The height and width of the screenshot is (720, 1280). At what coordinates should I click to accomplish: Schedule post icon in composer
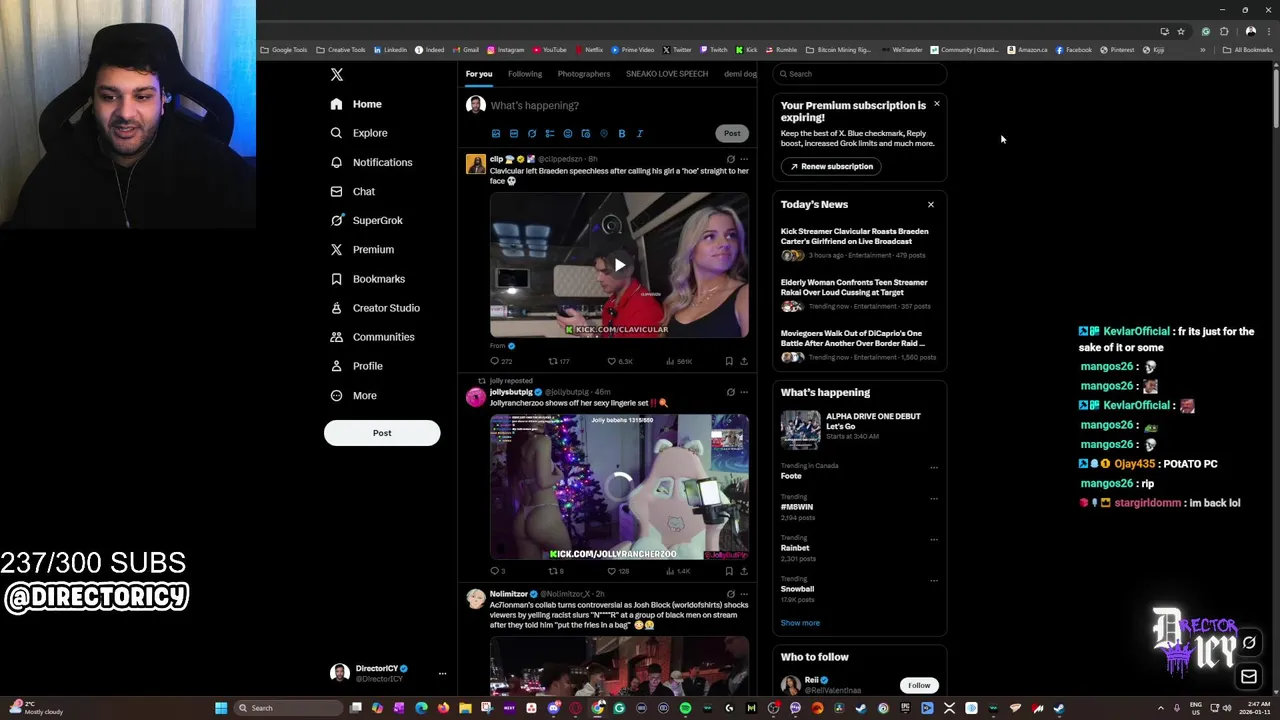586,133
